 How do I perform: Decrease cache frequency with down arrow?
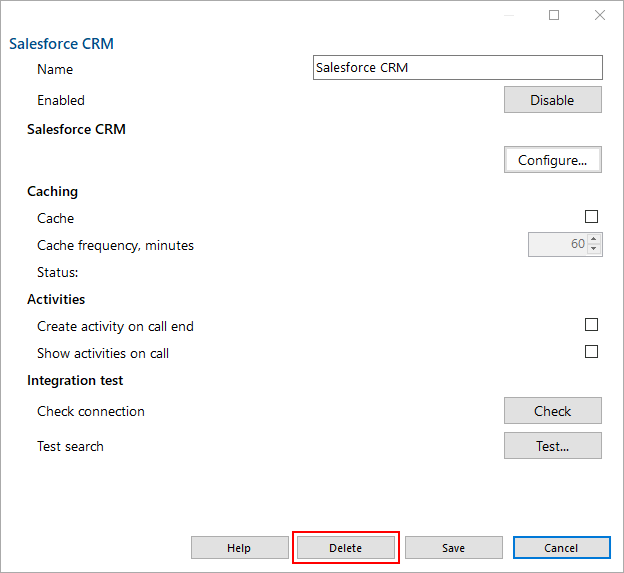click(x=594, y=249)
